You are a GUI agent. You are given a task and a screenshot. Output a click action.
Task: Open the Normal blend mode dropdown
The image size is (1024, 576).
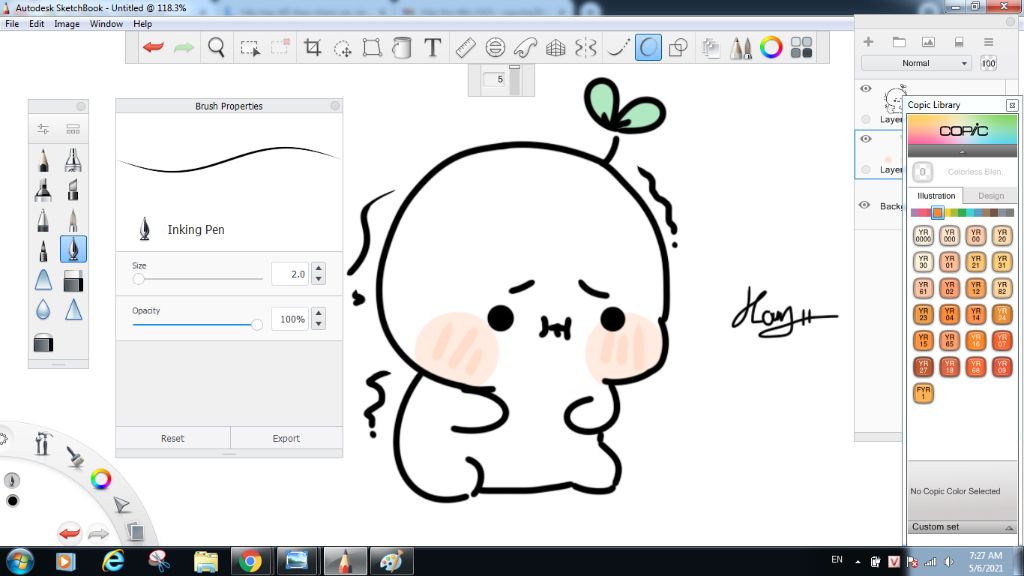pos(916,63)
